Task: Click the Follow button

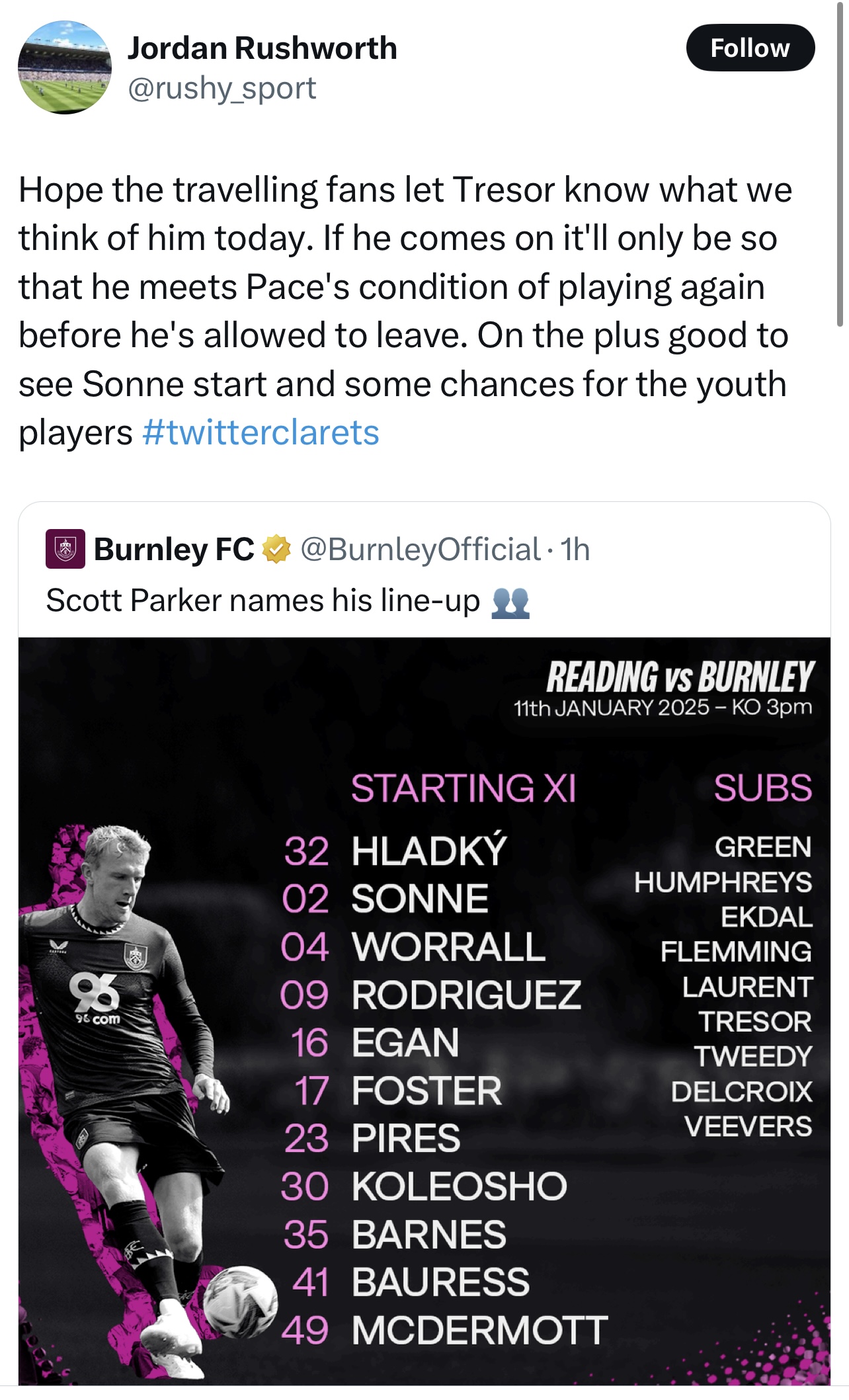Action: pyautogui.click(x=750, y=48)
